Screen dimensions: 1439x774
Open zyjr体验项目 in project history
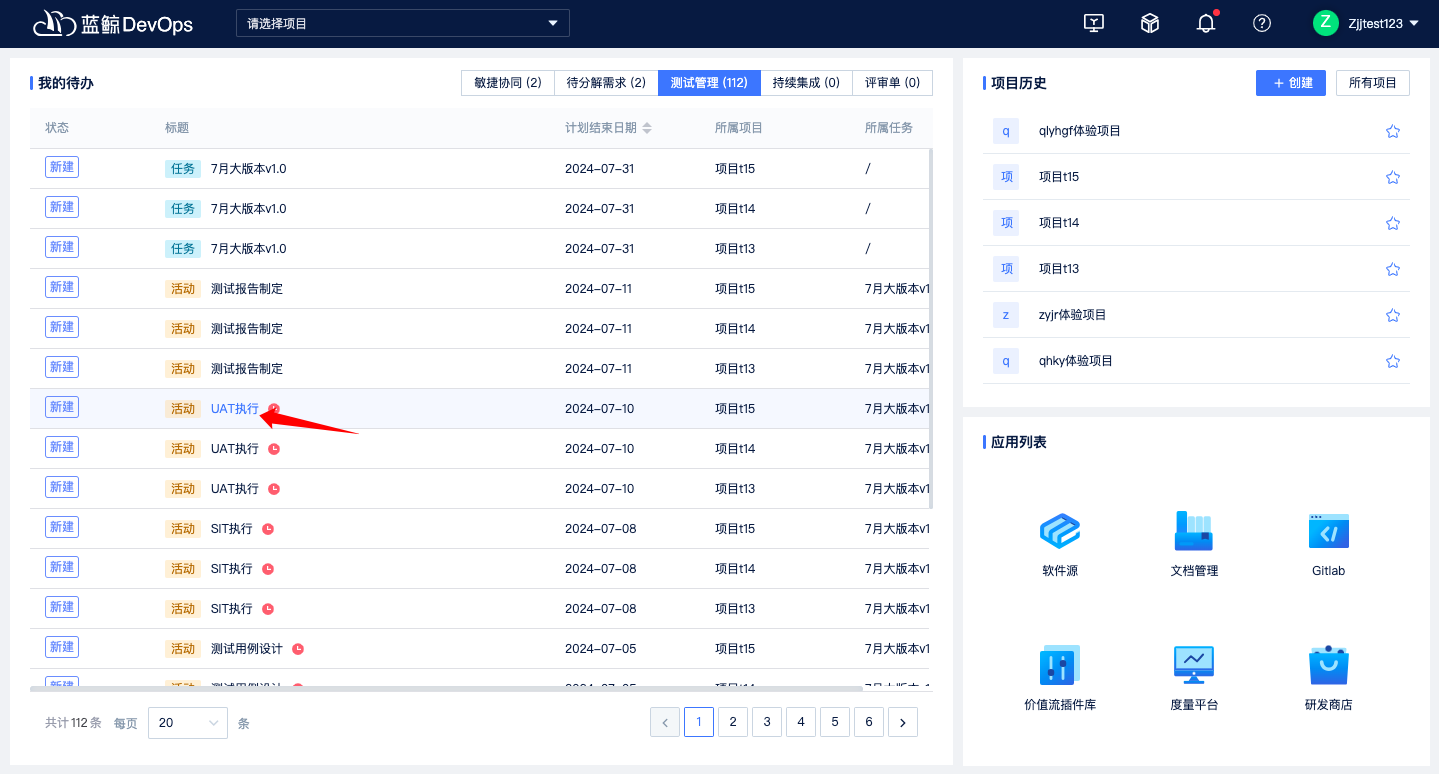pyautogui.click(x=1073, y=315)
